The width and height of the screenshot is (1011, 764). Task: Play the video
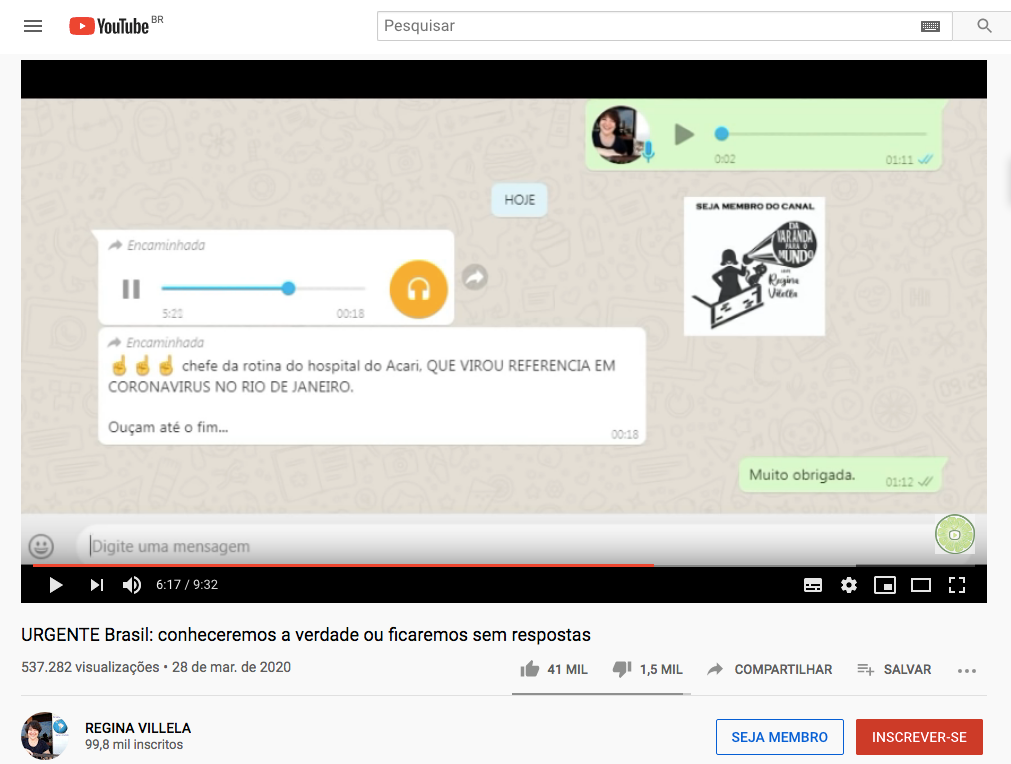click(56, 585)
